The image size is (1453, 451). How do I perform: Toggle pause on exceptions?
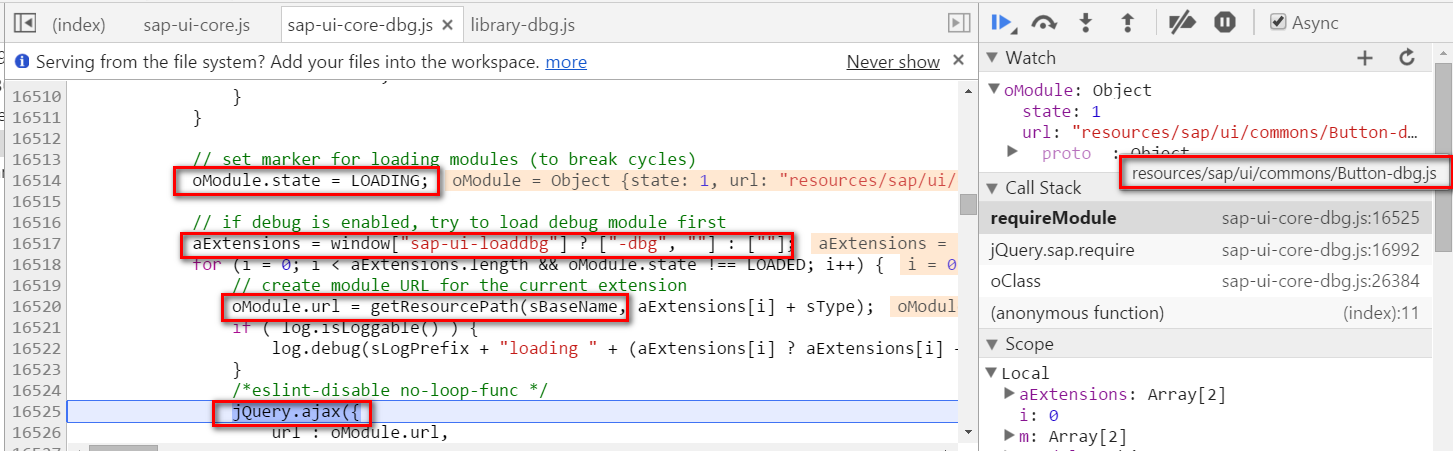pos(1225,22)
